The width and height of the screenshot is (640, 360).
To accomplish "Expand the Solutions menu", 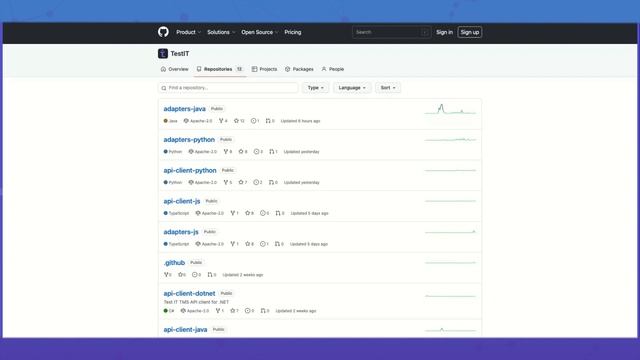I will point(221,32).
